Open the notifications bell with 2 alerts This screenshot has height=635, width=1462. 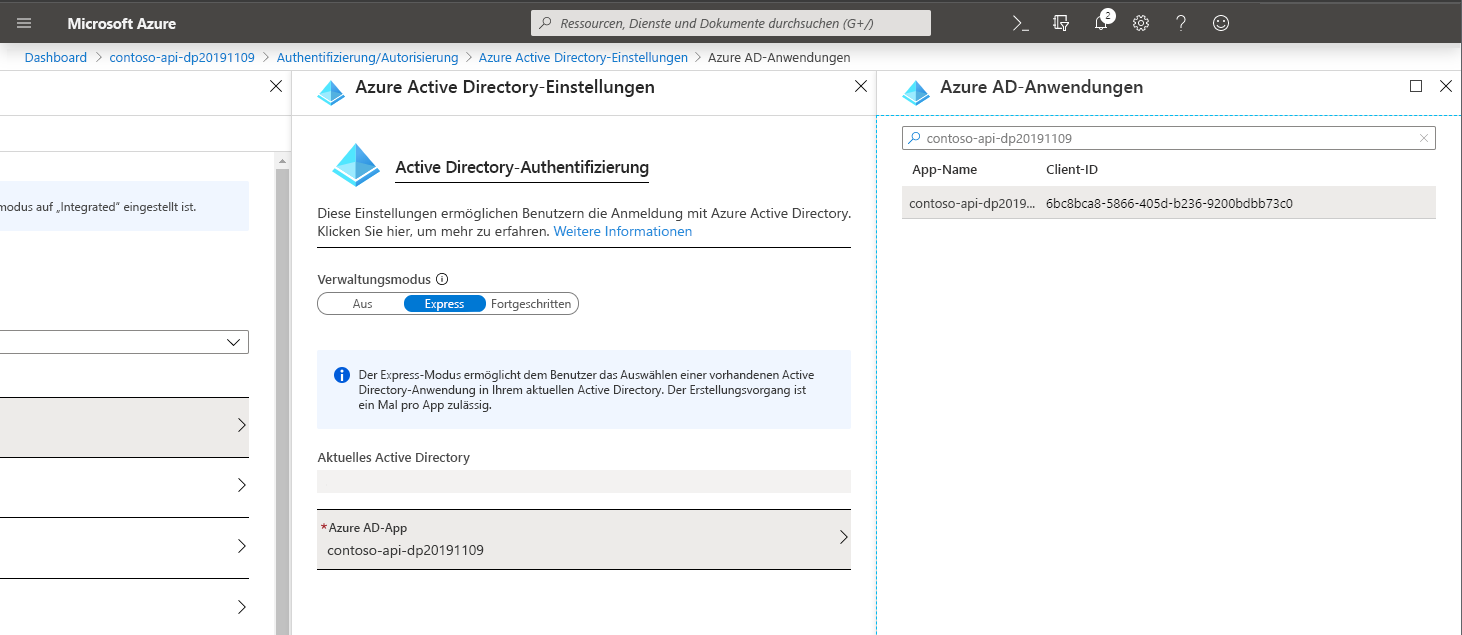point(1100,22)
